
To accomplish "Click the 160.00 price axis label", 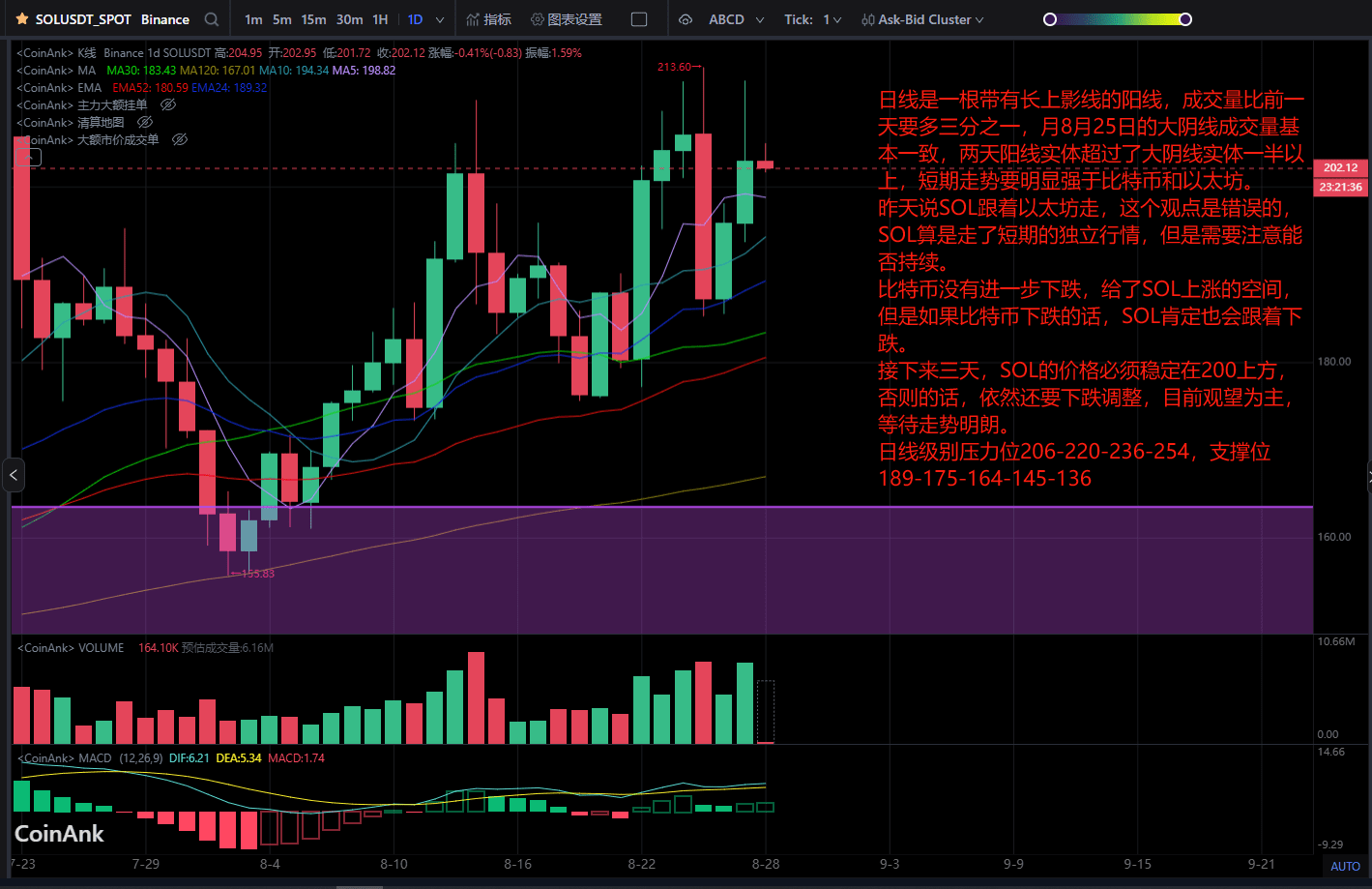I will point(1334,537).
